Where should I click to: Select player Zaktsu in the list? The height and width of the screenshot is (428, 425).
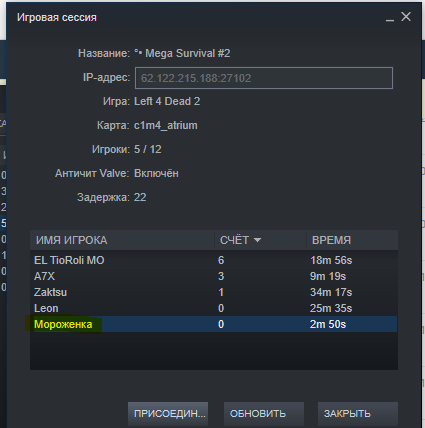pyautogui.click(x=214, y=292)
